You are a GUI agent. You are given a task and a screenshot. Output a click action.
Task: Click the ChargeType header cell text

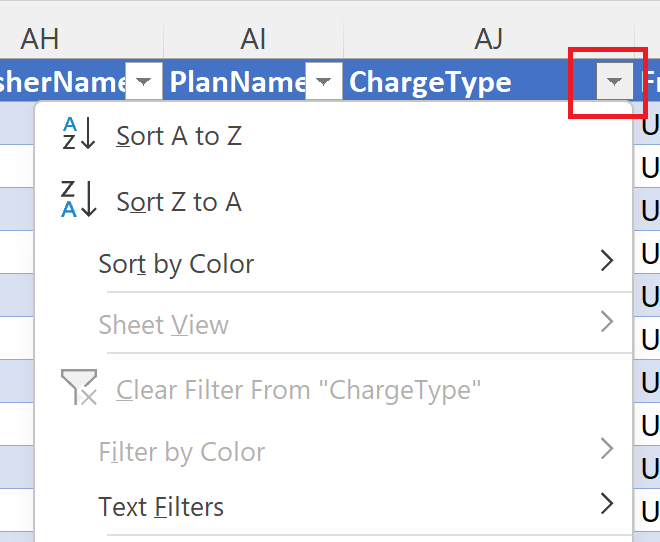430,82
